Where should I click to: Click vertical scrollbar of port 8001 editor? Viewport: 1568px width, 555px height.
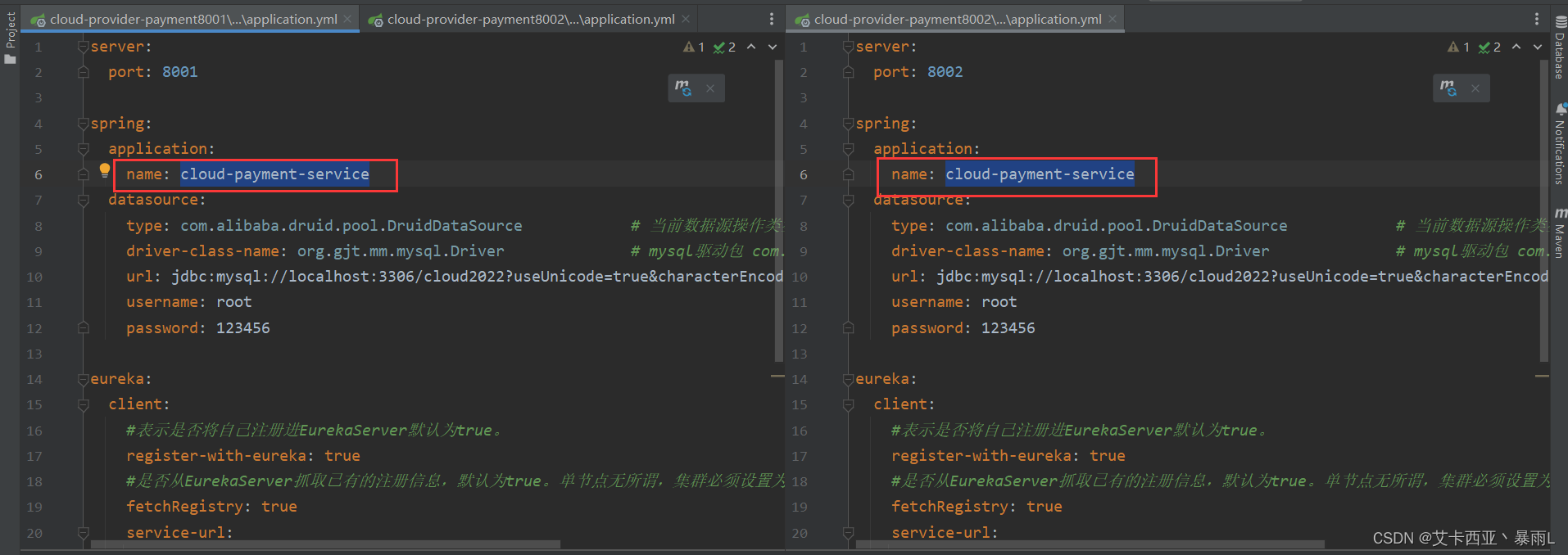(x=778, y=210)
